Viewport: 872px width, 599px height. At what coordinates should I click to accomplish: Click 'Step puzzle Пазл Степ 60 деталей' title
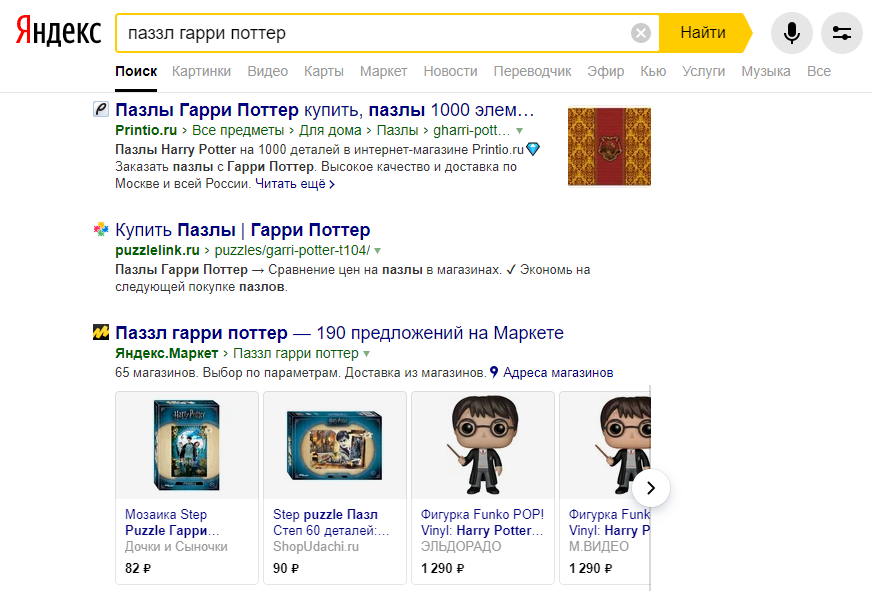[x=331, y=522]
